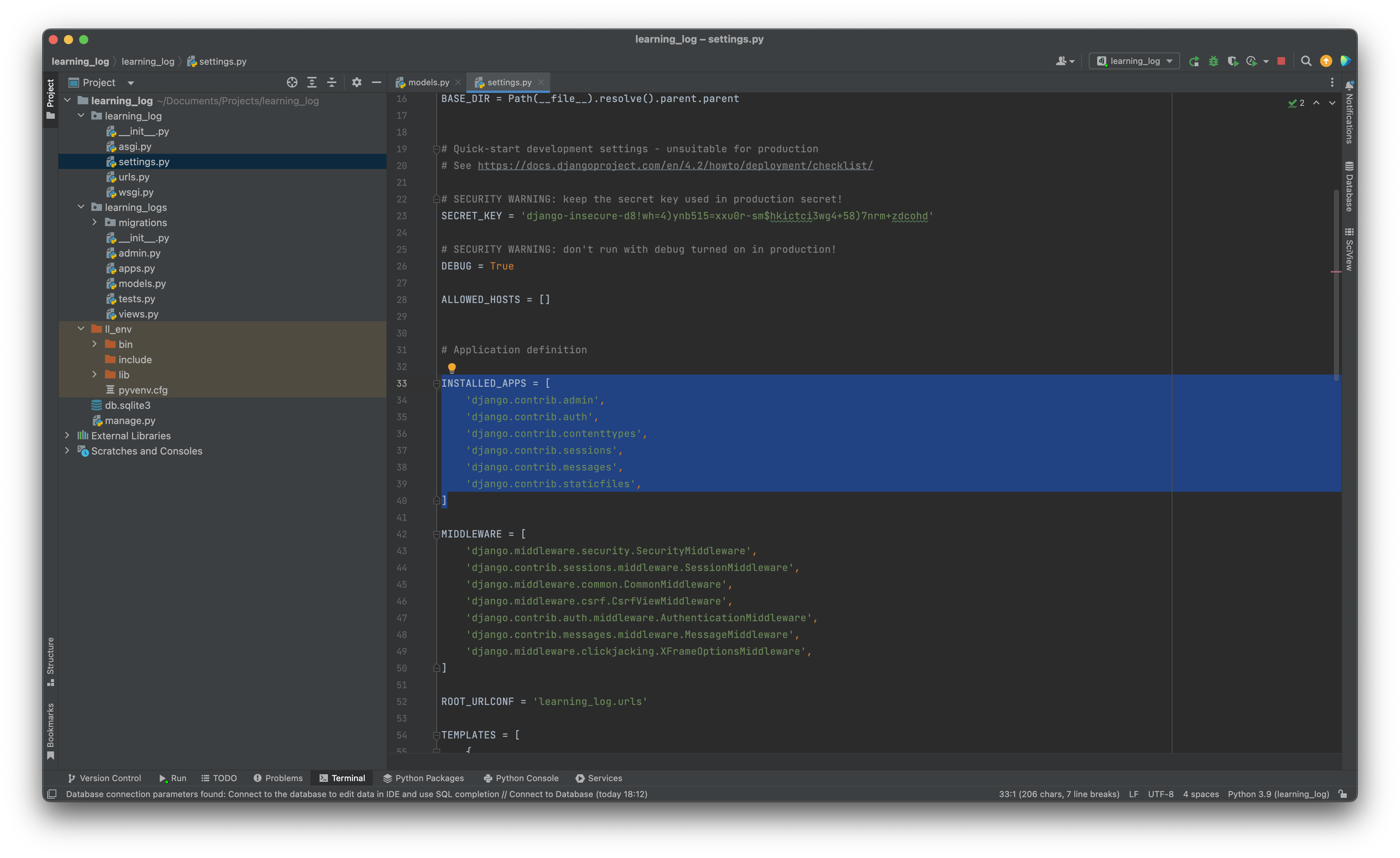Stop the running process red square
This screenshot has width=1400, height=858.
tap(1281, 61)
